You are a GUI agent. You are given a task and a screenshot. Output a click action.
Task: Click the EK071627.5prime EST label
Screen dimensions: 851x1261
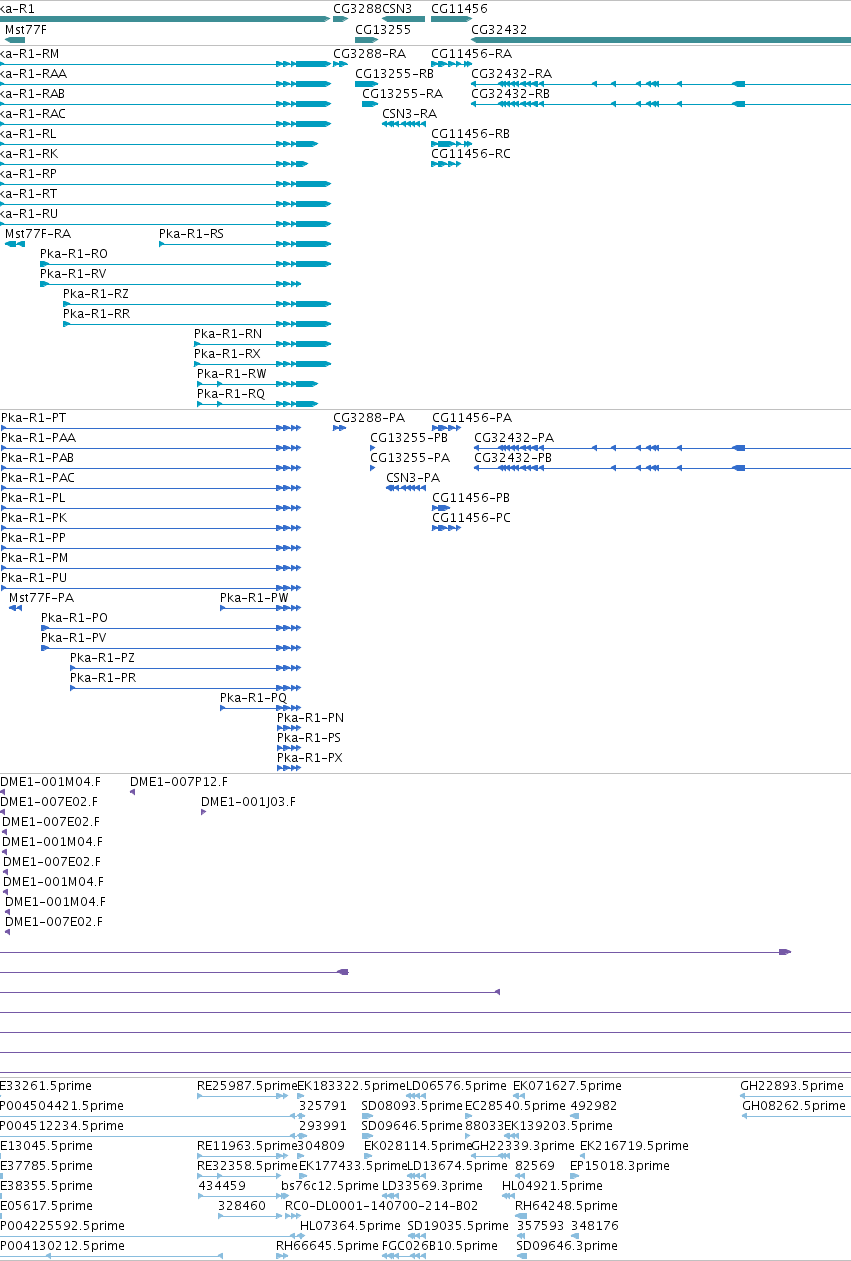coord(567,1086)
